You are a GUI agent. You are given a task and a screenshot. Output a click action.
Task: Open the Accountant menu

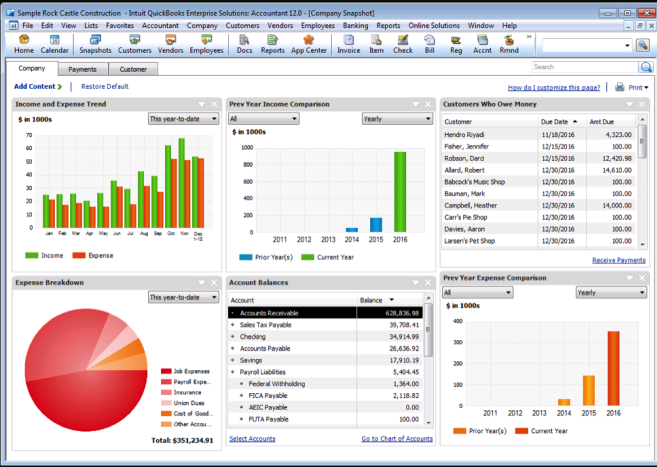[160, 26]
